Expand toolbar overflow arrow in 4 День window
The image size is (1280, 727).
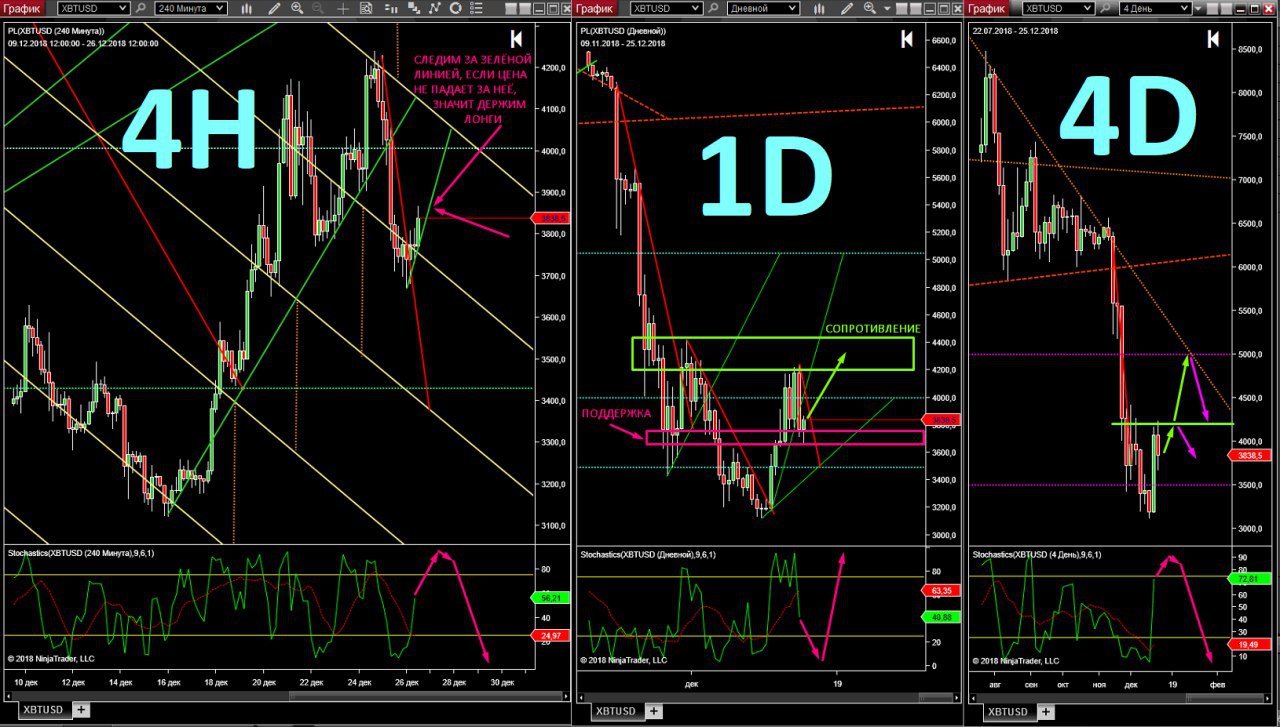point(1198,9)
